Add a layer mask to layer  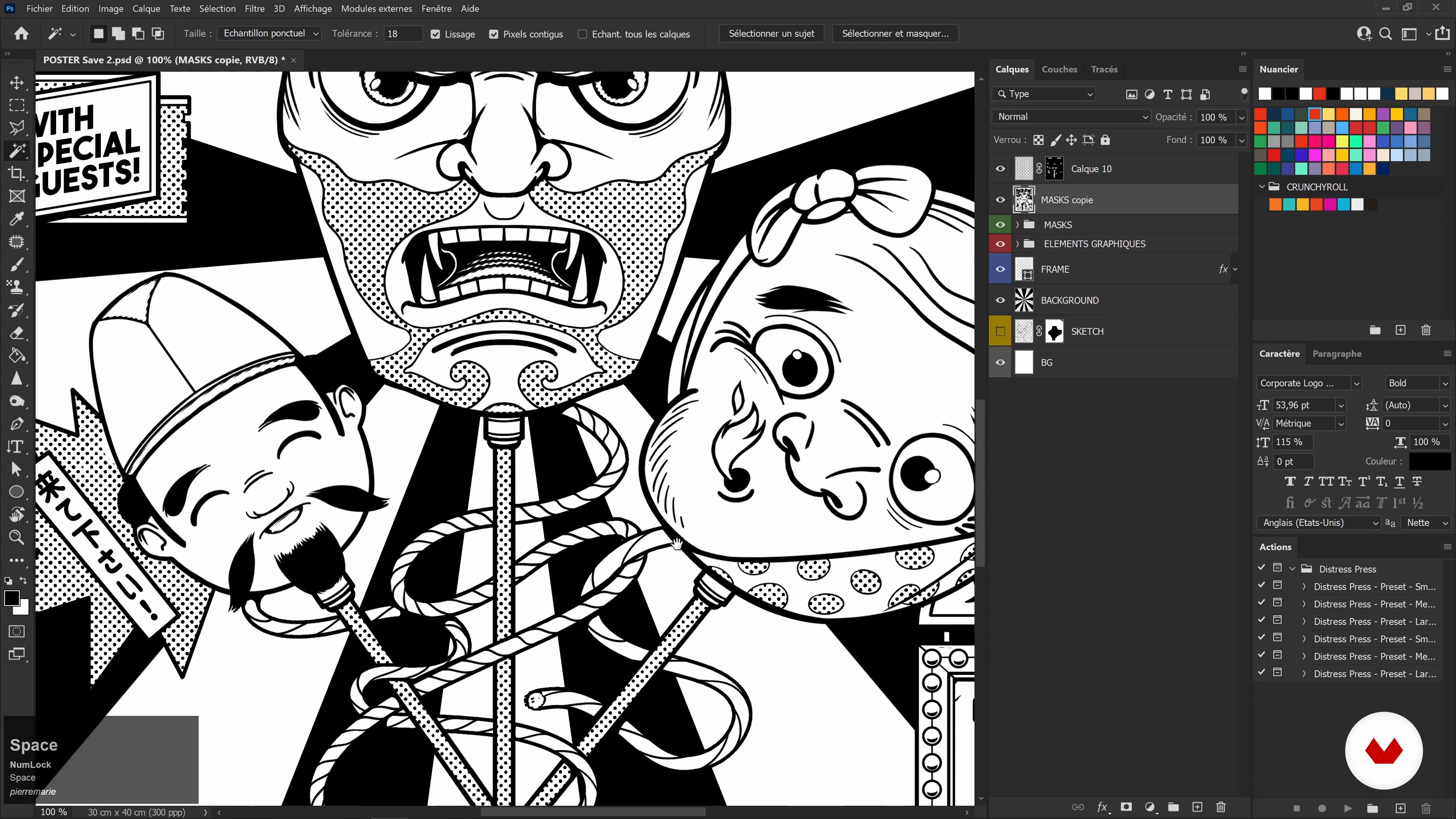click(x=1126, y=807)
